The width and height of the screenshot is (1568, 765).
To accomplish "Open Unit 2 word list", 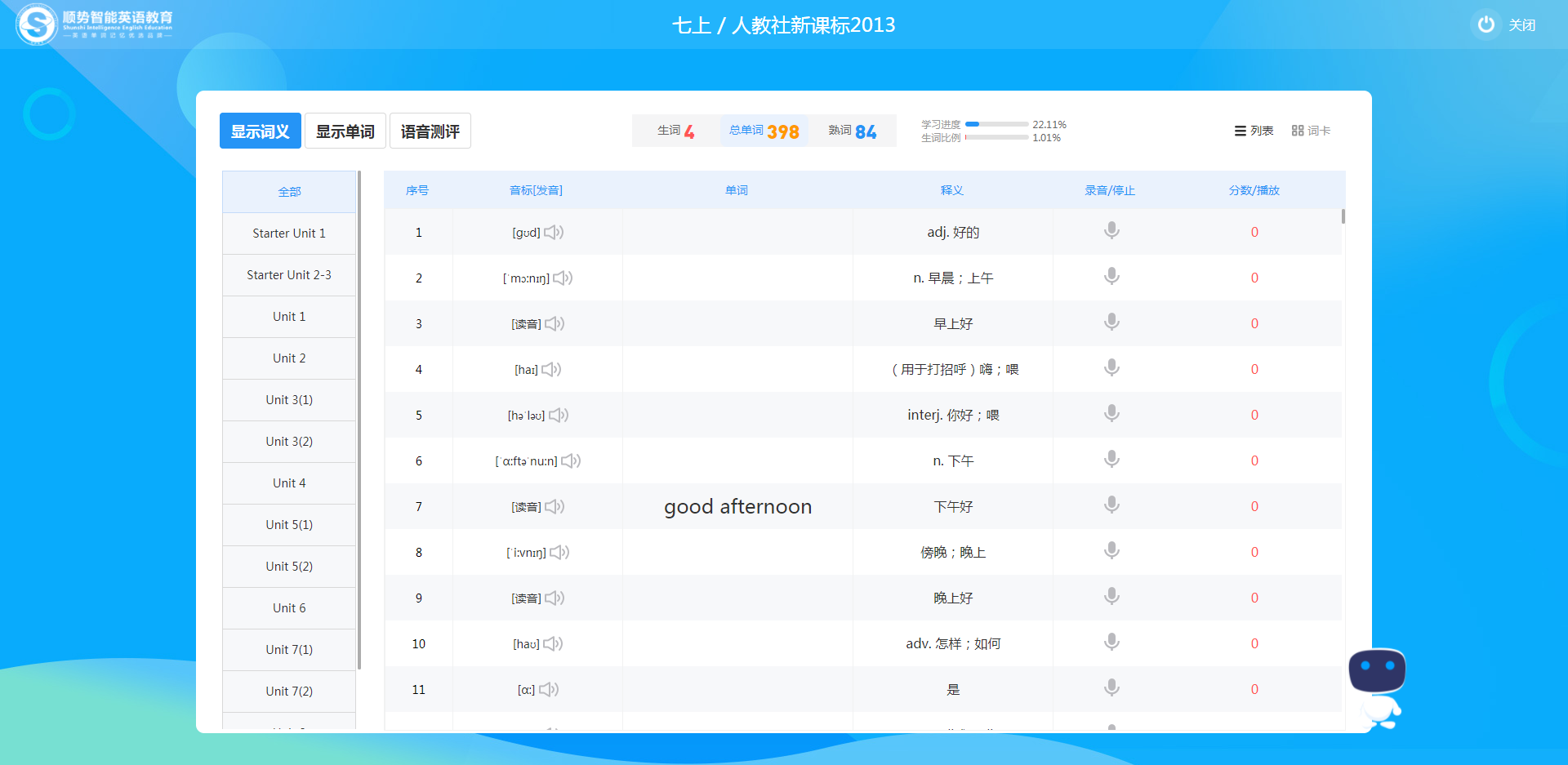I will [x=289, y=358].
